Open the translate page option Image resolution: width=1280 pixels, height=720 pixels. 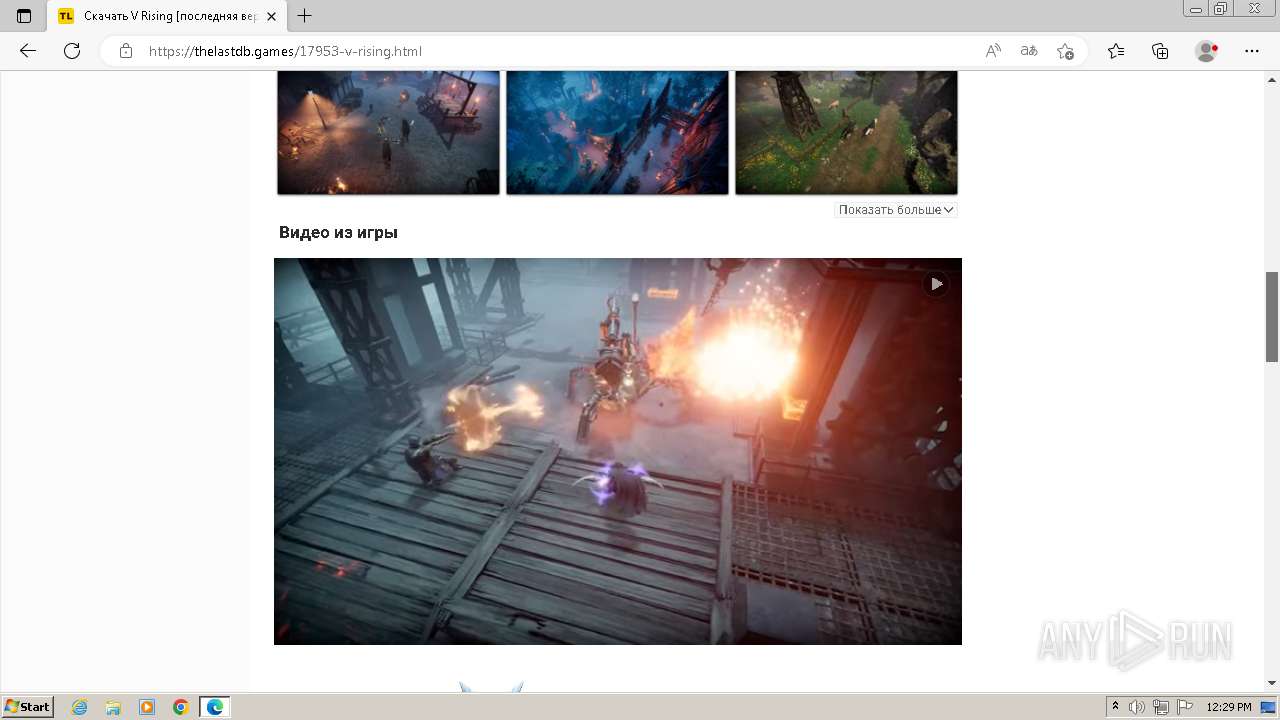1029,51
